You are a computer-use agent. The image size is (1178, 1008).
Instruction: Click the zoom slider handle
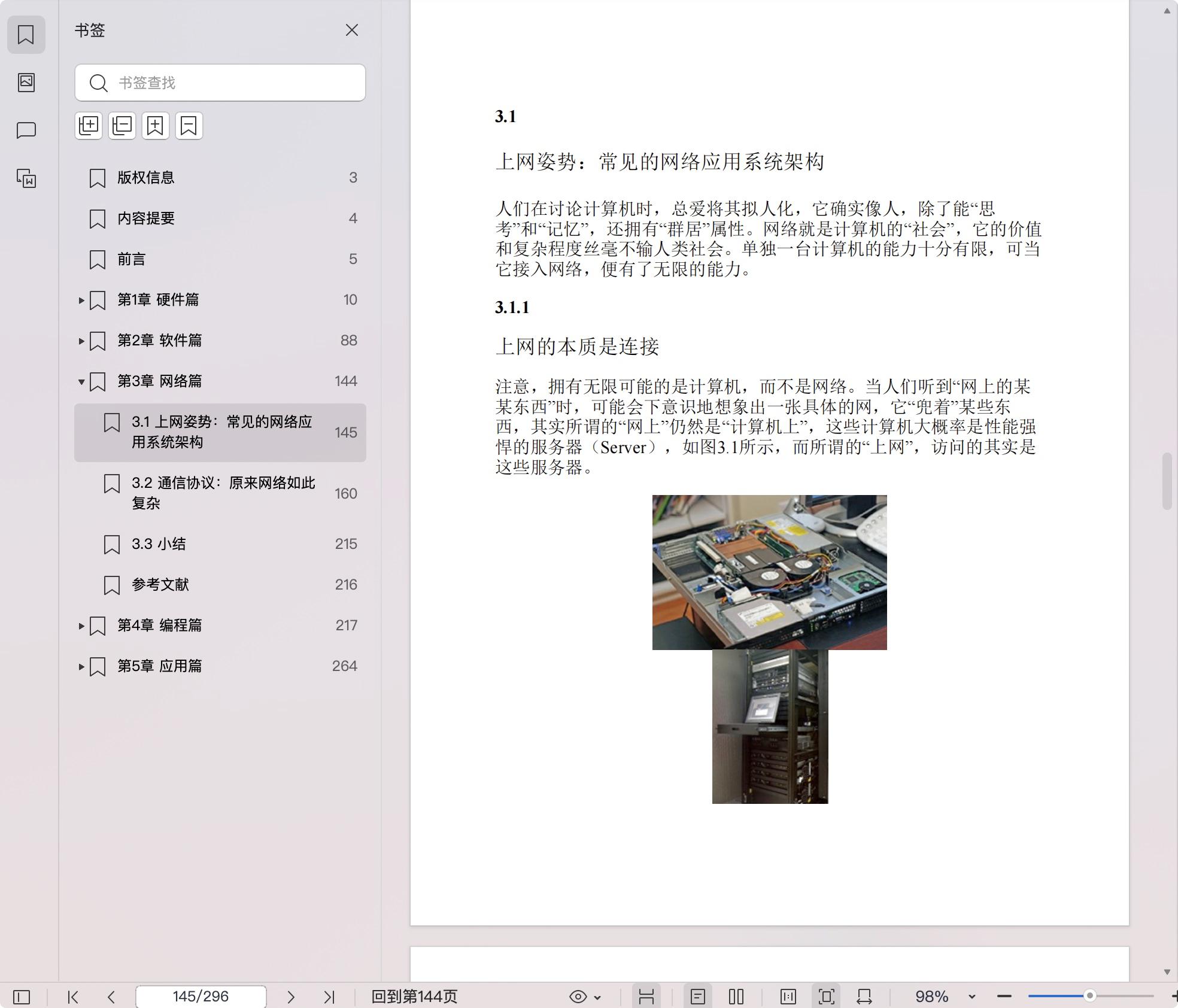tap(1090, 996)
